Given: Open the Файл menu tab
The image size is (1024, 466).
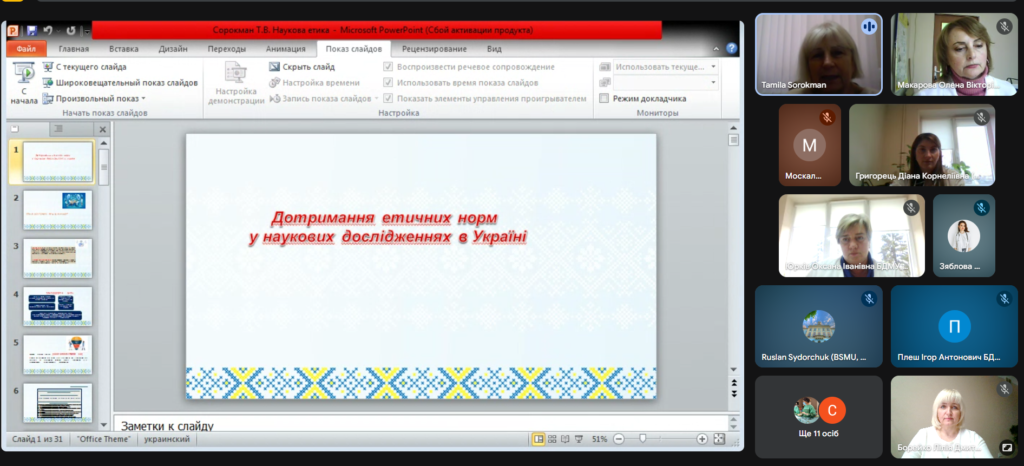Looking at the screenshot, I should pos(26,48).
